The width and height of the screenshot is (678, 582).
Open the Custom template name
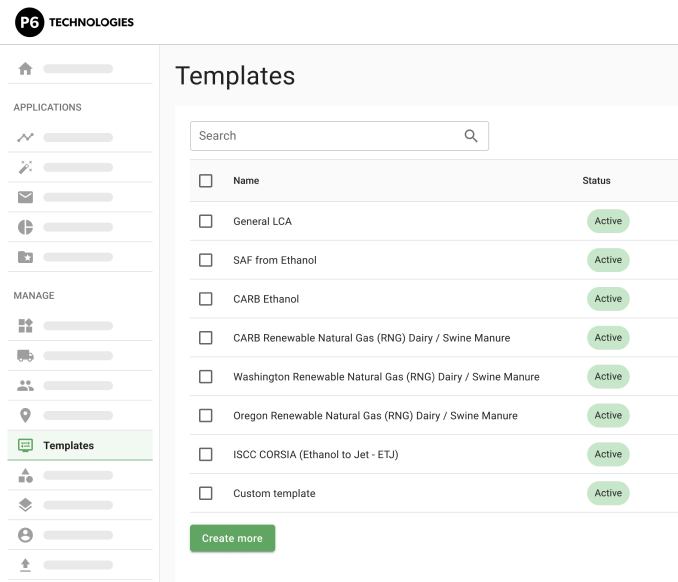[x=274, y=494]
